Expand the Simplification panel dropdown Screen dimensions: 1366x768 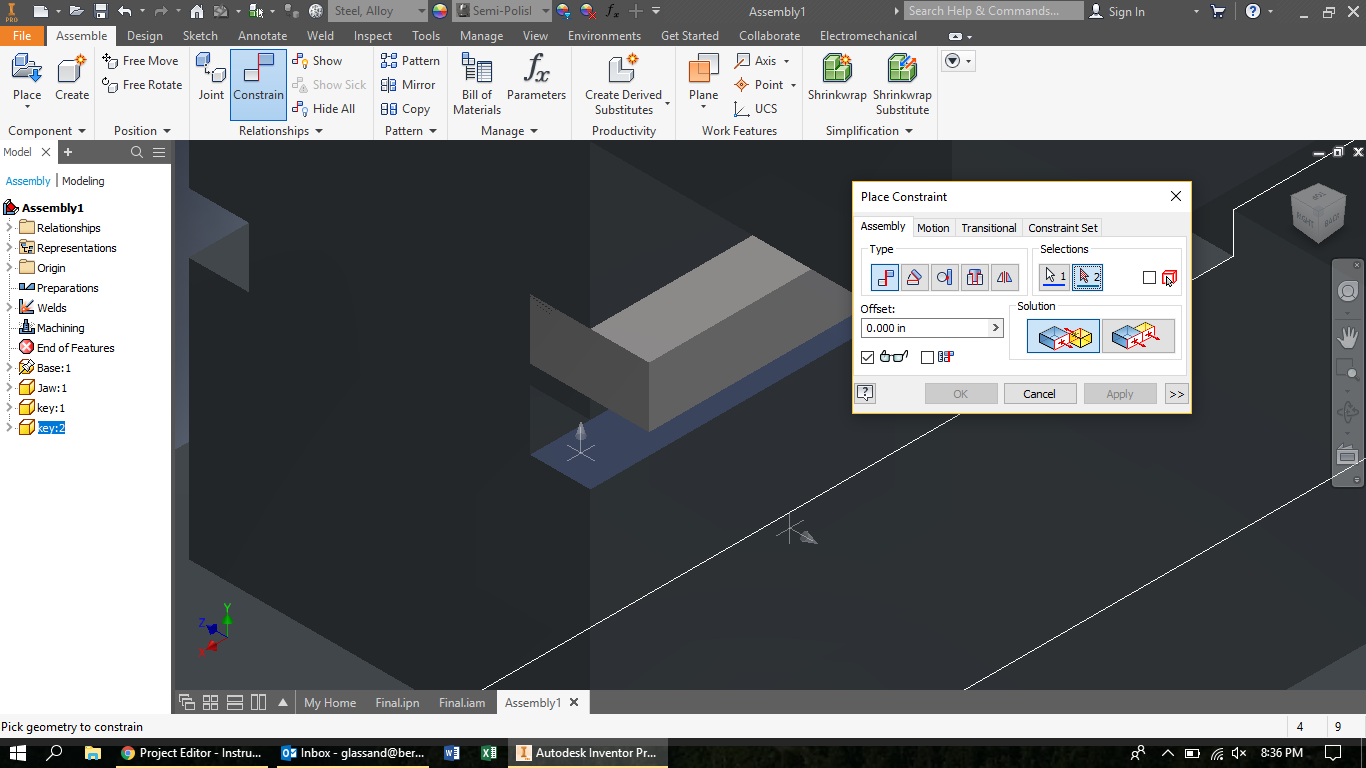[908, 131]
